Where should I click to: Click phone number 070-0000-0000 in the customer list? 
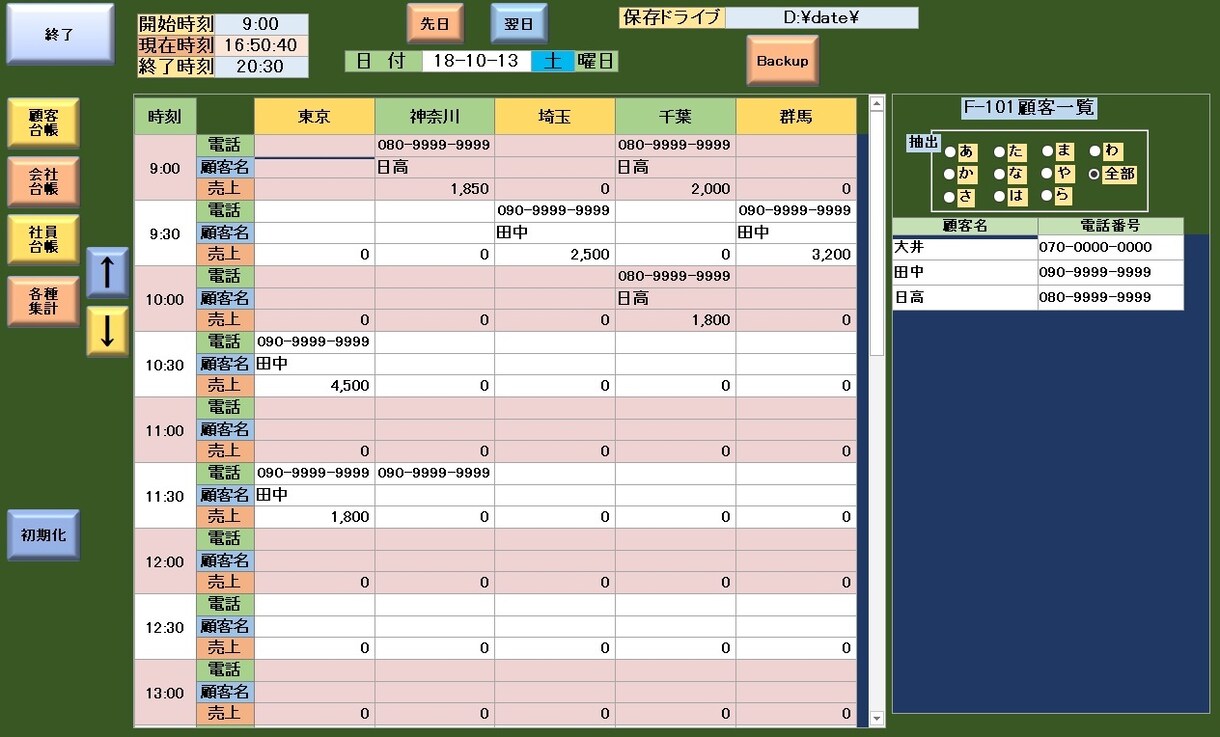coord(1110,247)
